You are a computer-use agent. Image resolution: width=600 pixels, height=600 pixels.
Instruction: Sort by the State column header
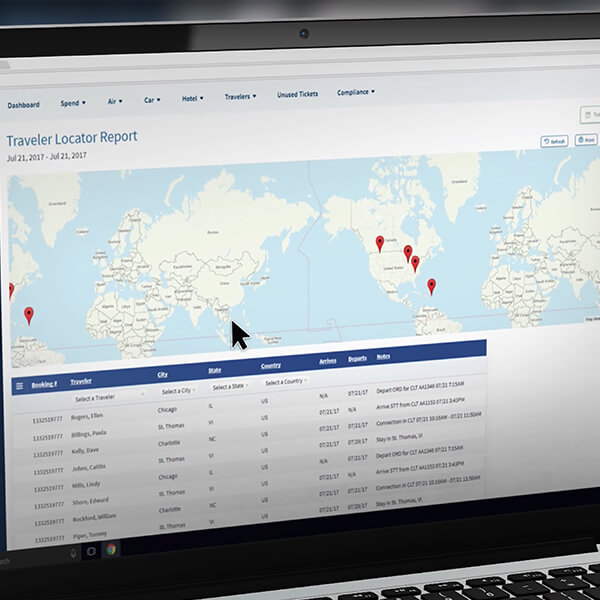tap(215, 370)
